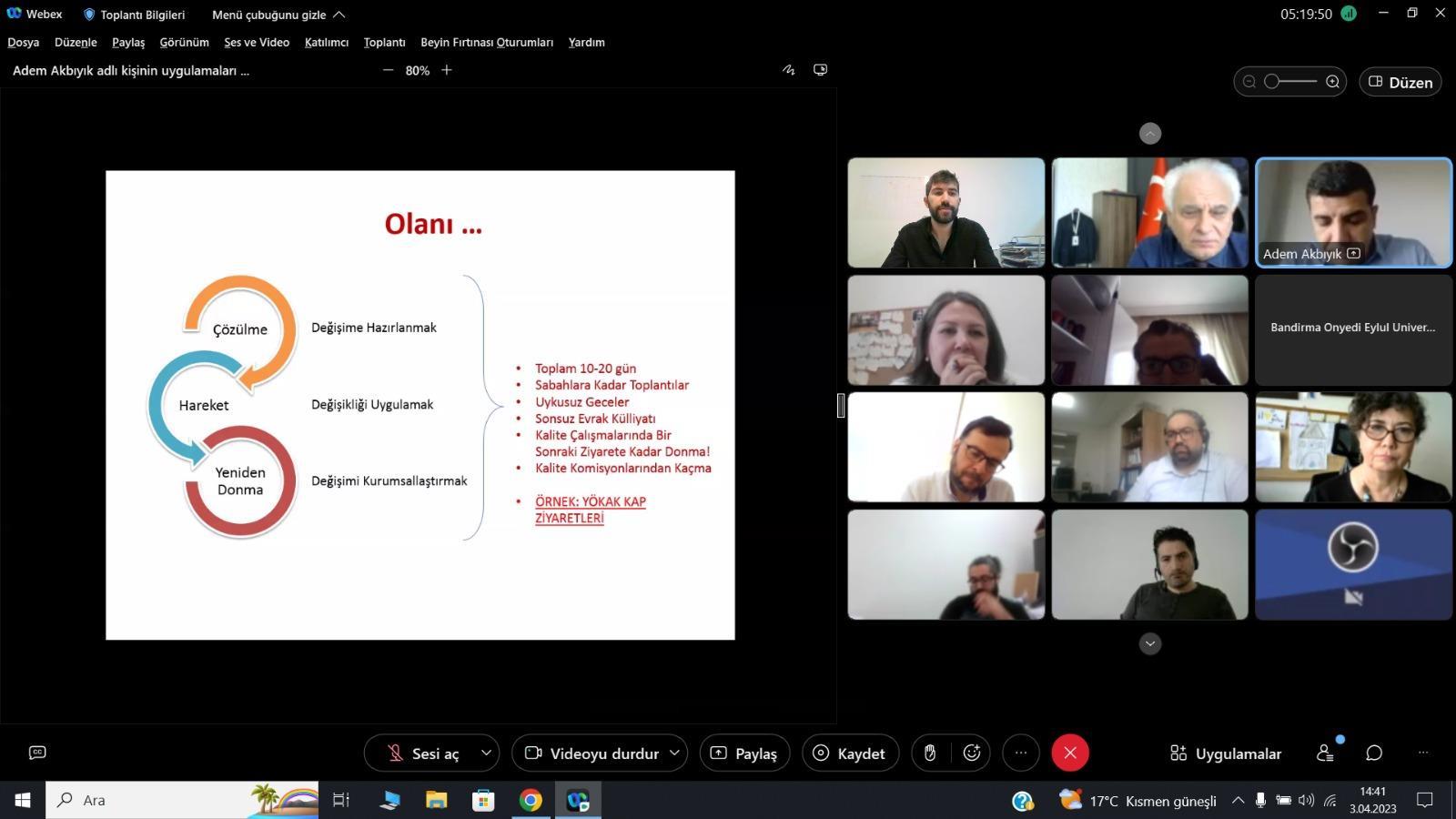This screenshot has height=819, width=1456.
Task: Open the Katılımcı menu
Action: (326, 42)
